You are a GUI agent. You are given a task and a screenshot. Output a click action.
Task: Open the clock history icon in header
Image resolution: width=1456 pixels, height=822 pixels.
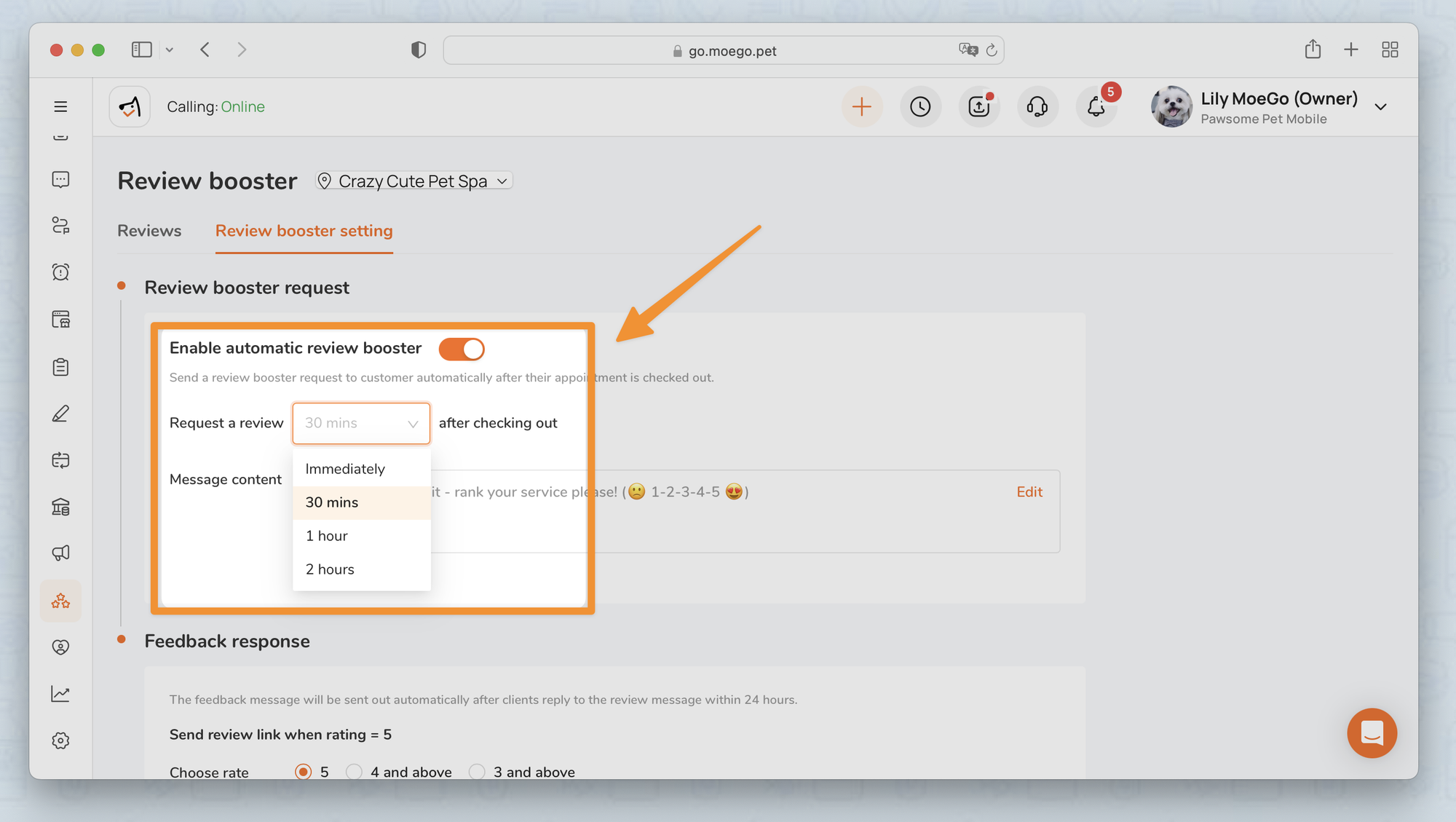pos(920,107)
